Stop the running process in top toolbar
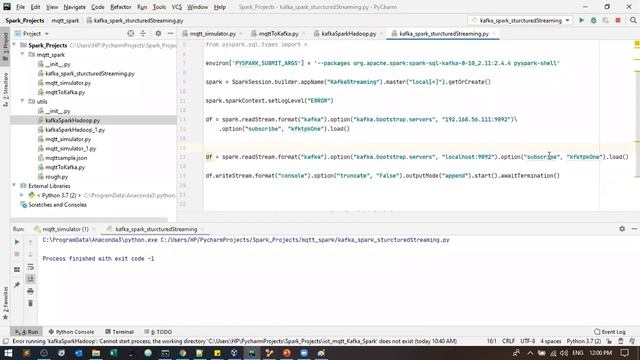This screenshot has width=640, height=360. point(618,20)
